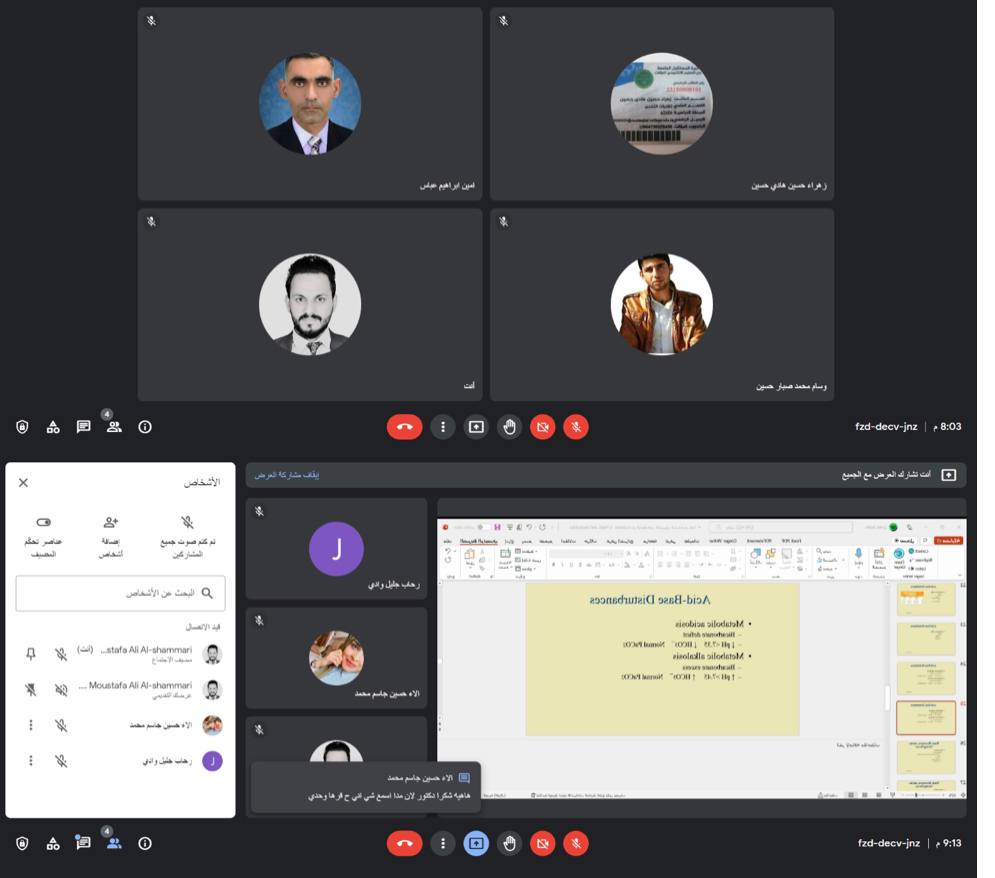Click host controls shield icon in 8:03 bar
The width and height of the screenshot is (995, 878).
(x=22, y=427)
